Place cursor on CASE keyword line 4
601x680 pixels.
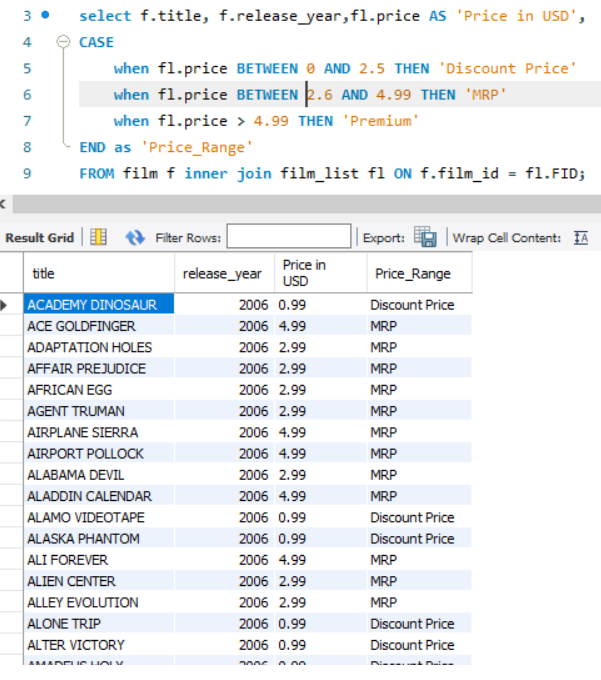tap(96, 42)
